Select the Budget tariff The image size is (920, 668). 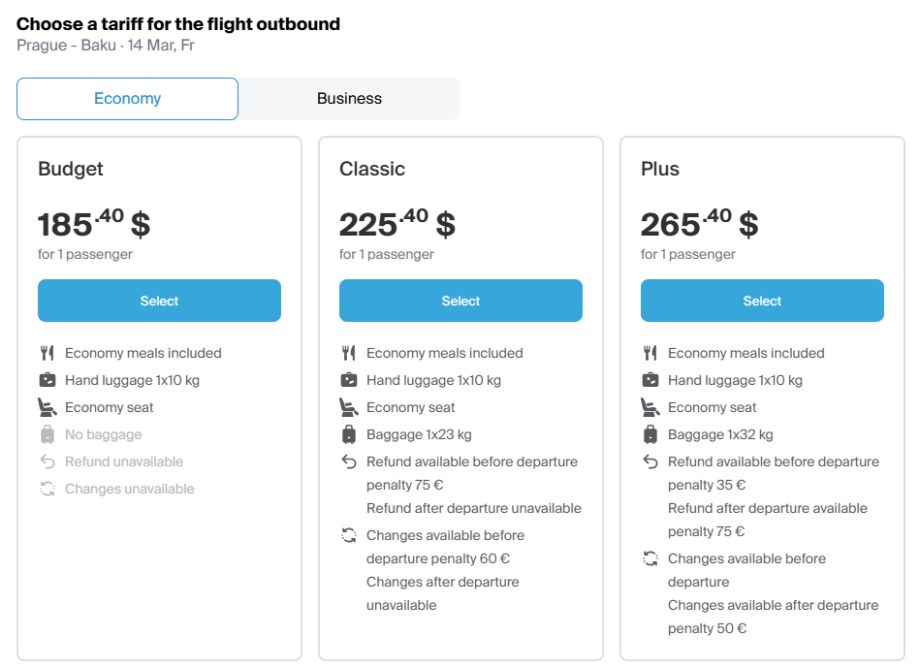[159, 301]
